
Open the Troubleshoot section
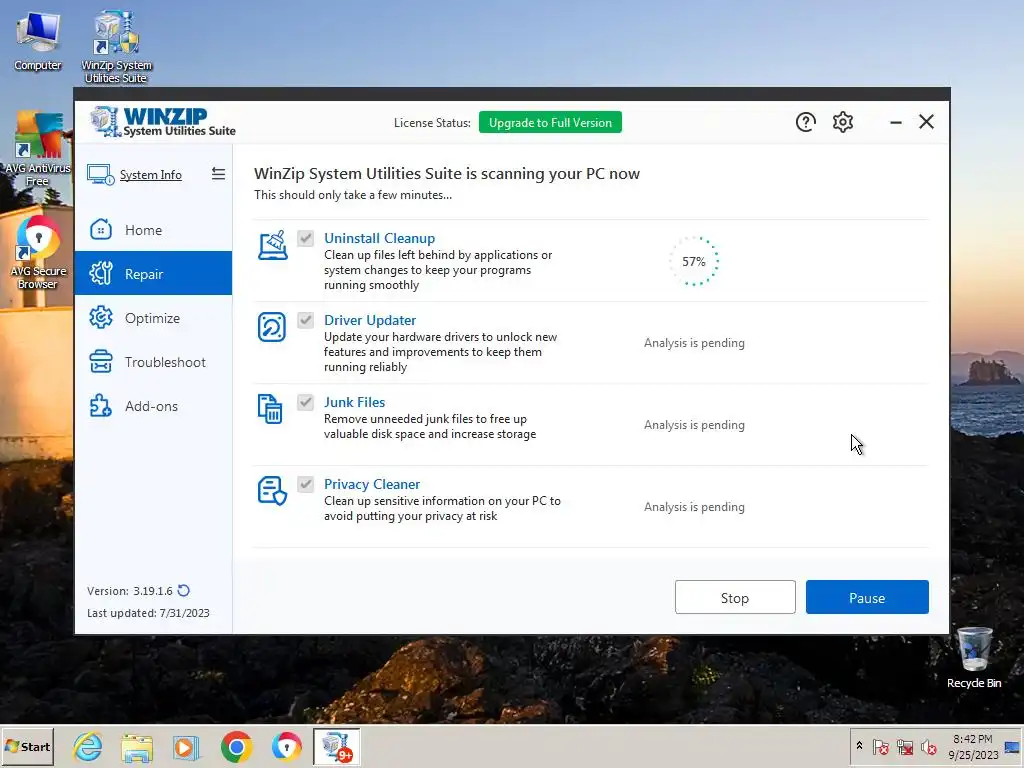tap(153, 362)
